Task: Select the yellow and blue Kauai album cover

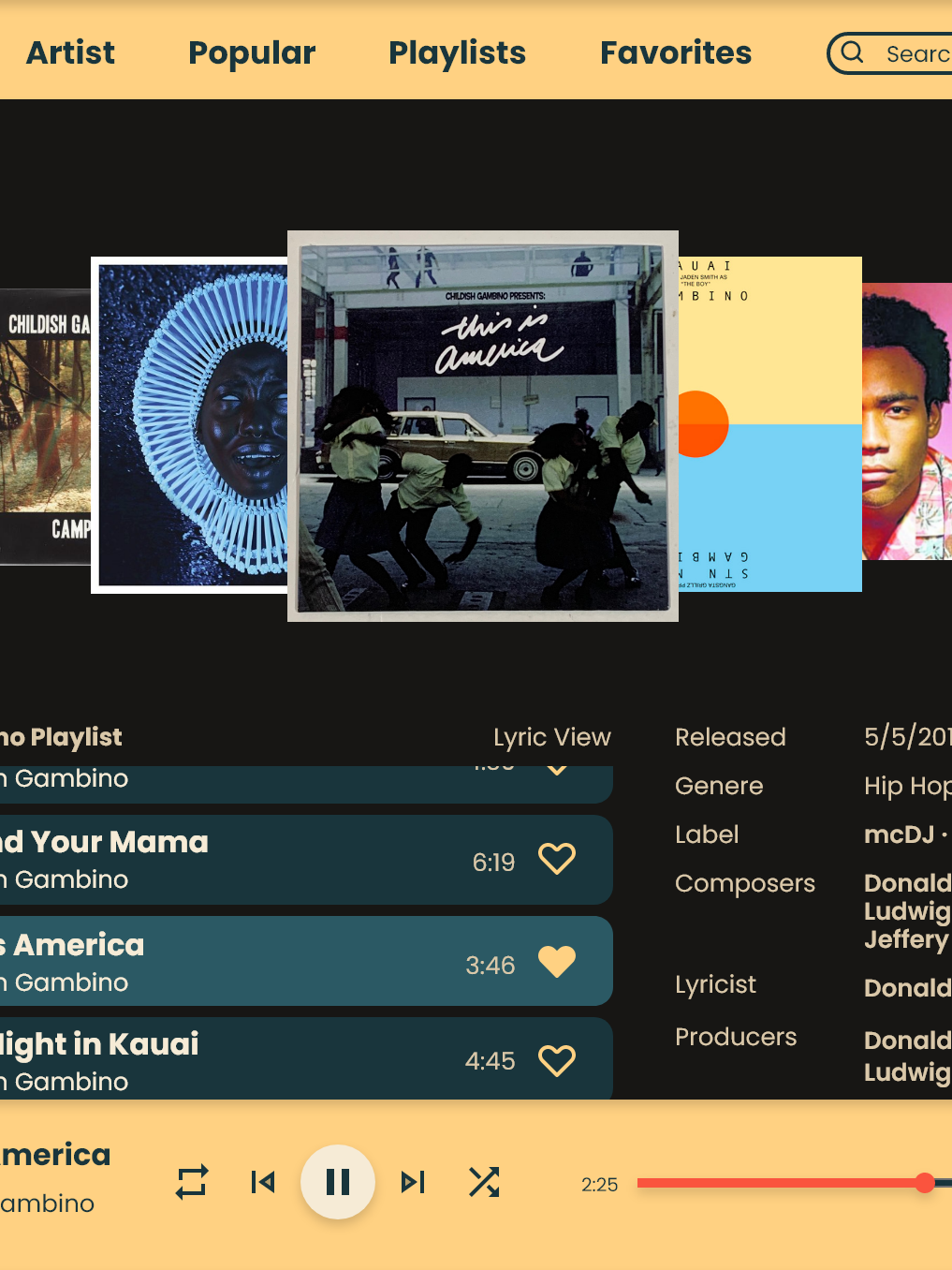Action: point(769,424)
